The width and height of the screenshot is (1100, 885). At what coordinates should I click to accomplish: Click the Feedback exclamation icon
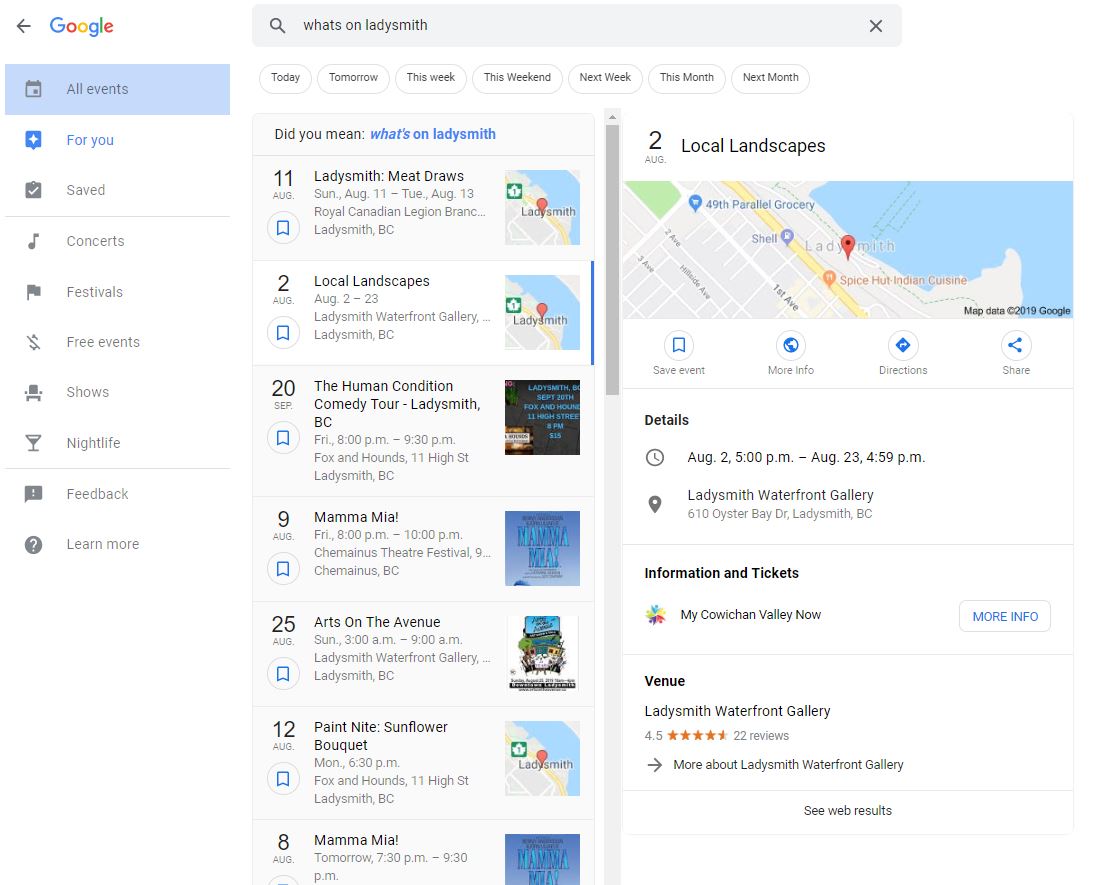(33, 494)
